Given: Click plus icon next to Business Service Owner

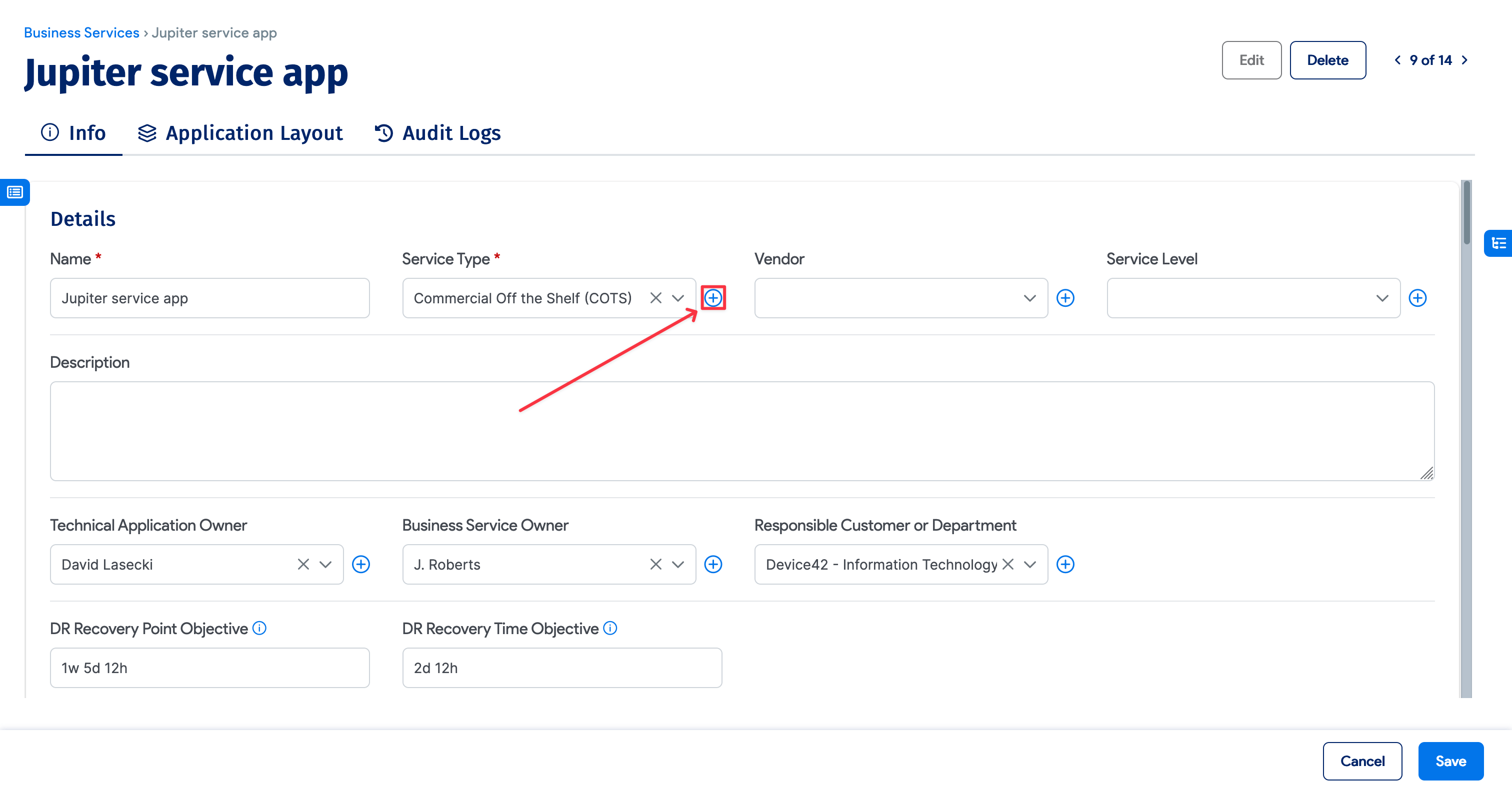Looking at the screenshot, I should click(712, 564).
